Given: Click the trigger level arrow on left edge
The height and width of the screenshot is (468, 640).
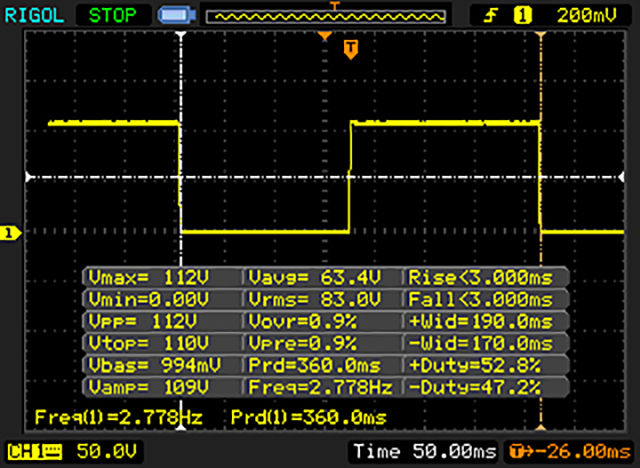Looking at the screenshot, I should 28,177.
